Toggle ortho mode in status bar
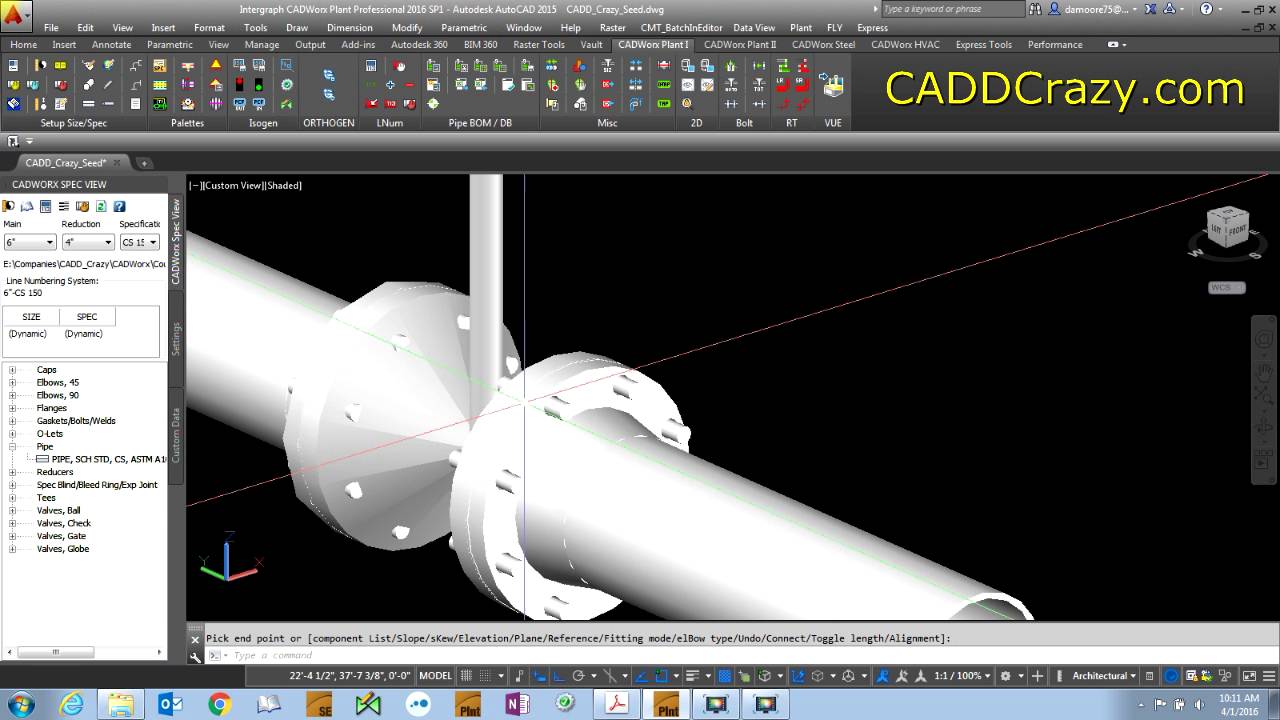 tap(558, 676)
